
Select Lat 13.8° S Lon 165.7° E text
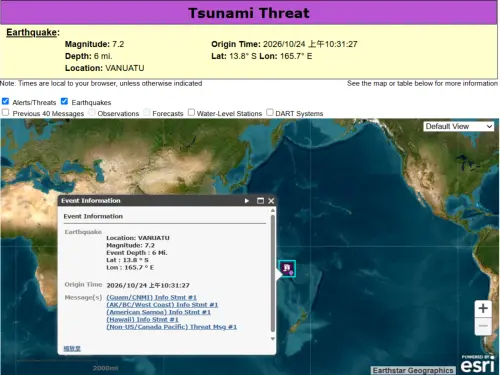tap(262, 56)
